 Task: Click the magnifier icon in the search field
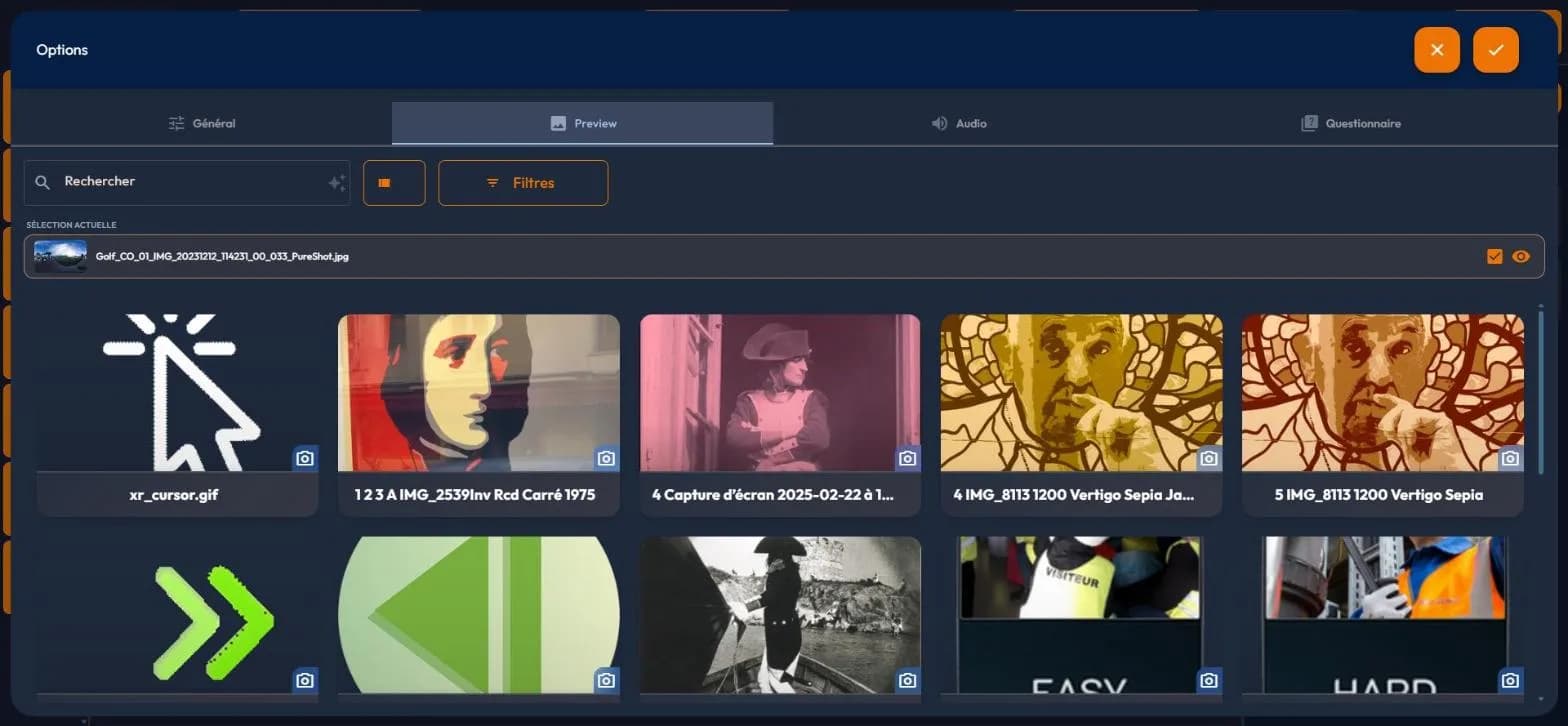(x=42, y=183)
